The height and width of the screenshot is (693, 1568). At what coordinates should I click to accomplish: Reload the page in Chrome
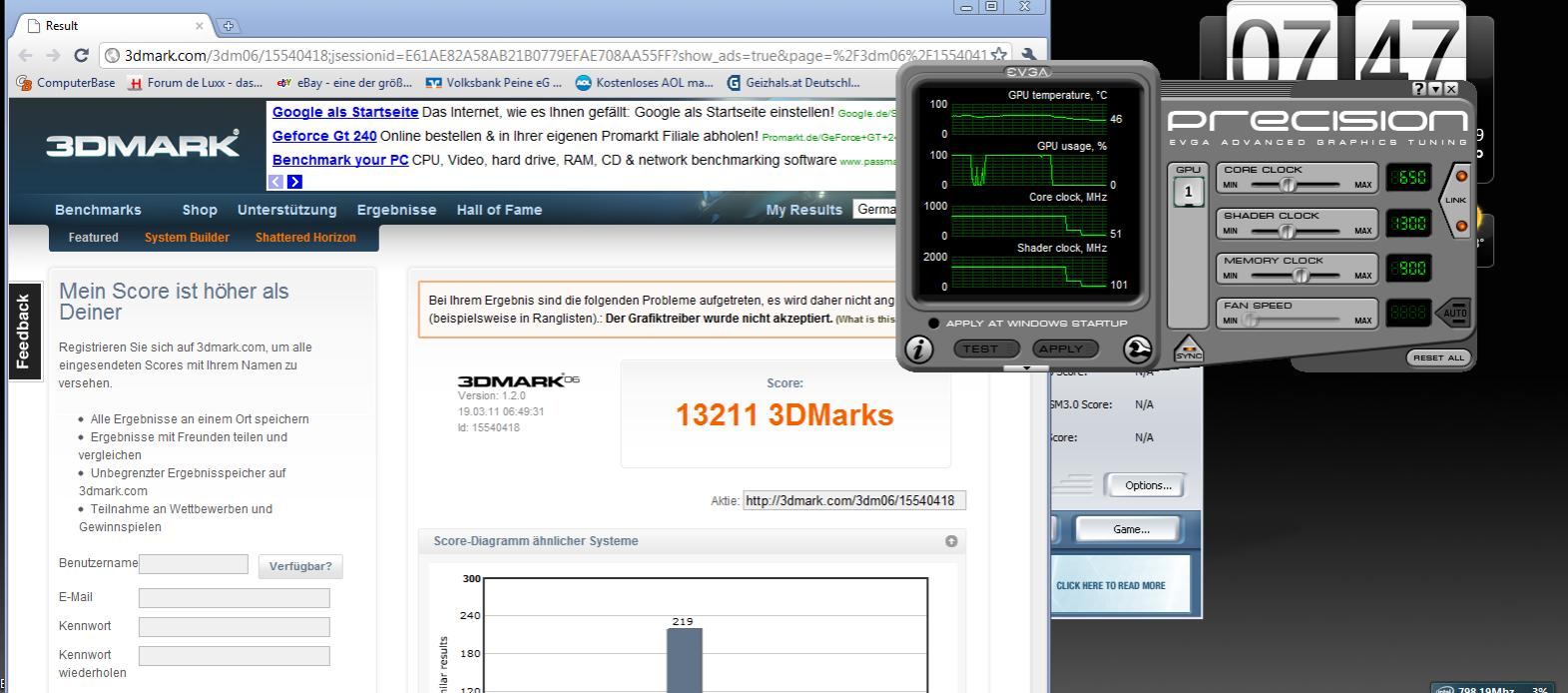82,56
